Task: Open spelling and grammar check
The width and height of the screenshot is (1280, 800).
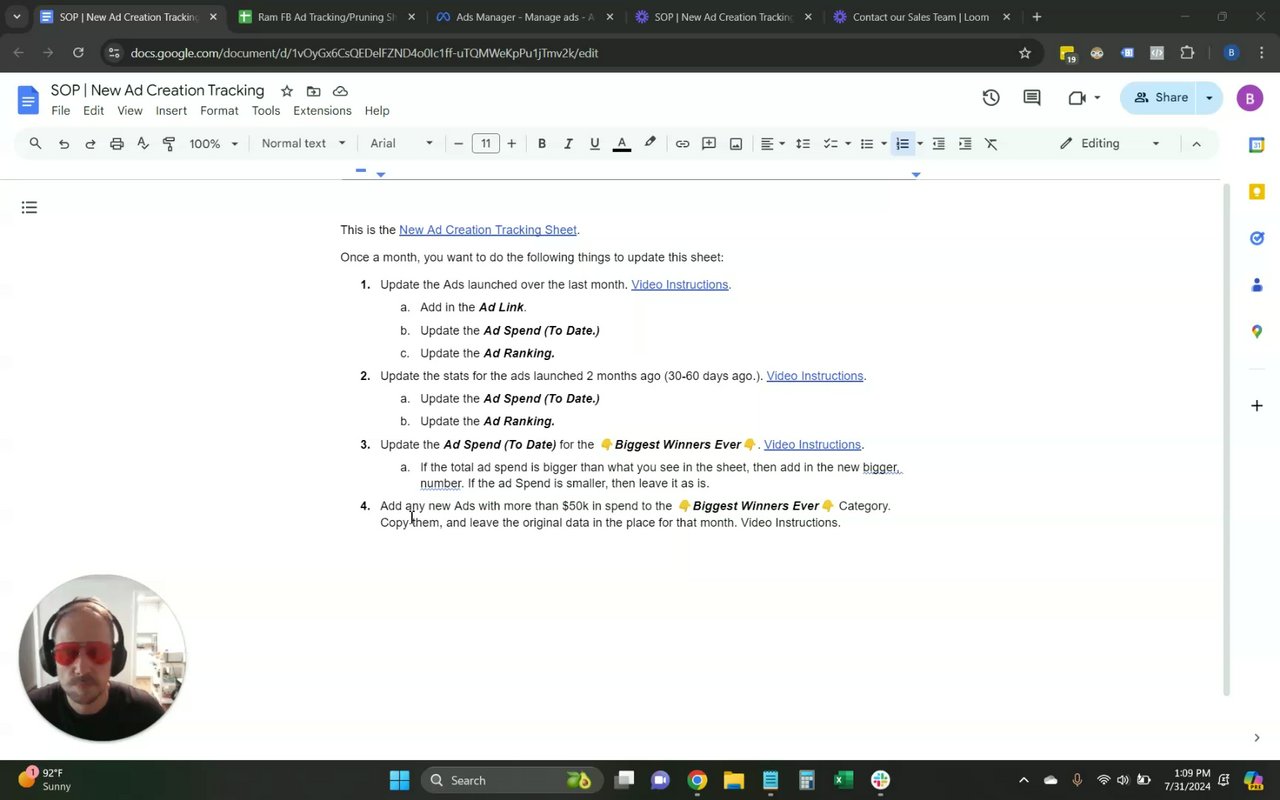Action: [142, 144]
